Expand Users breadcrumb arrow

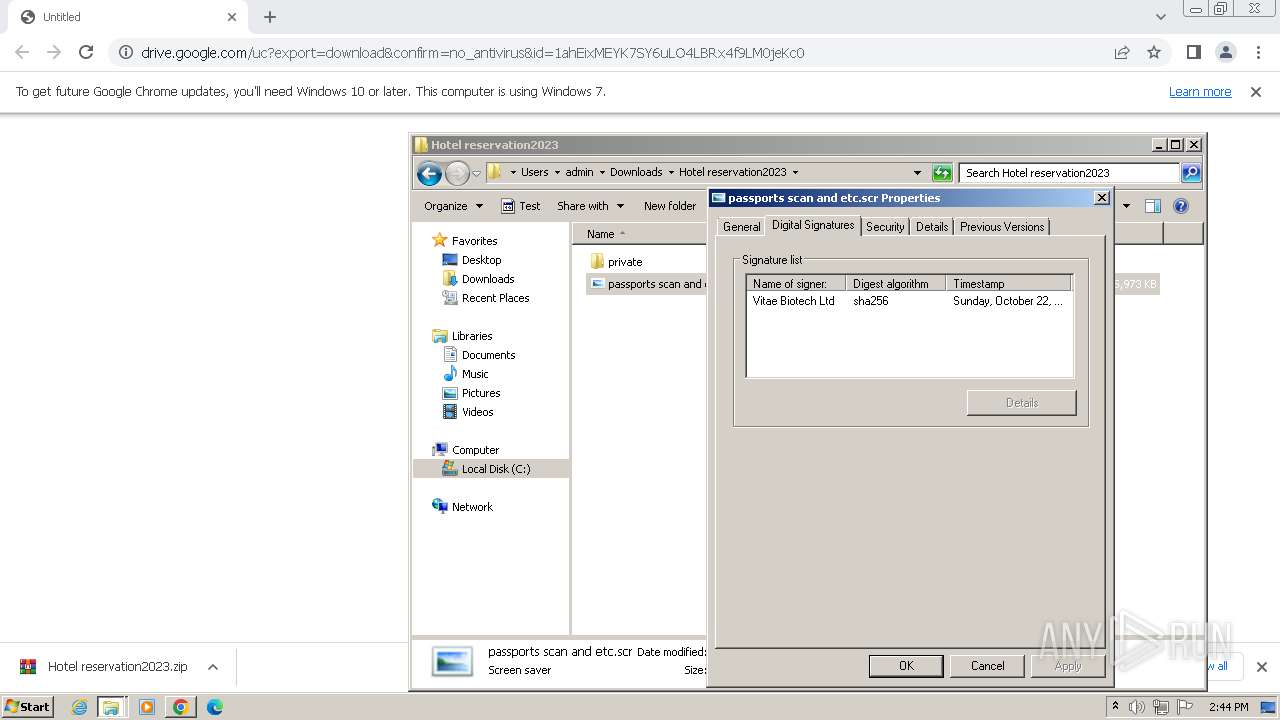pos(558,172)
